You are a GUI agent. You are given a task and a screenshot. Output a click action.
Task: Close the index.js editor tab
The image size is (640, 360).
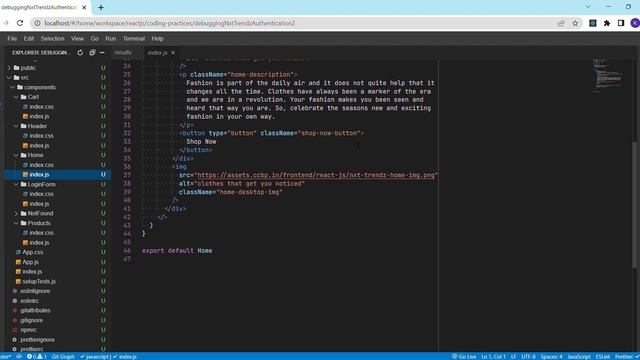click(173, 53)
